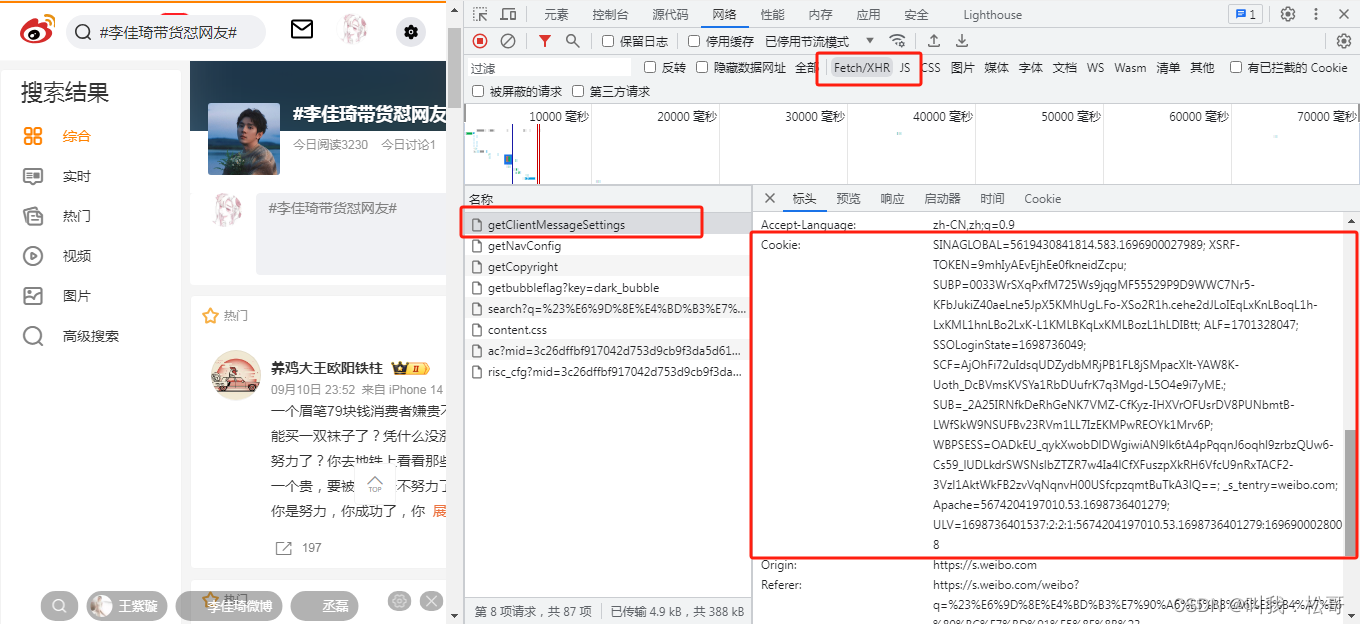Click the back-to-TOP arrow button

[375, 485]
